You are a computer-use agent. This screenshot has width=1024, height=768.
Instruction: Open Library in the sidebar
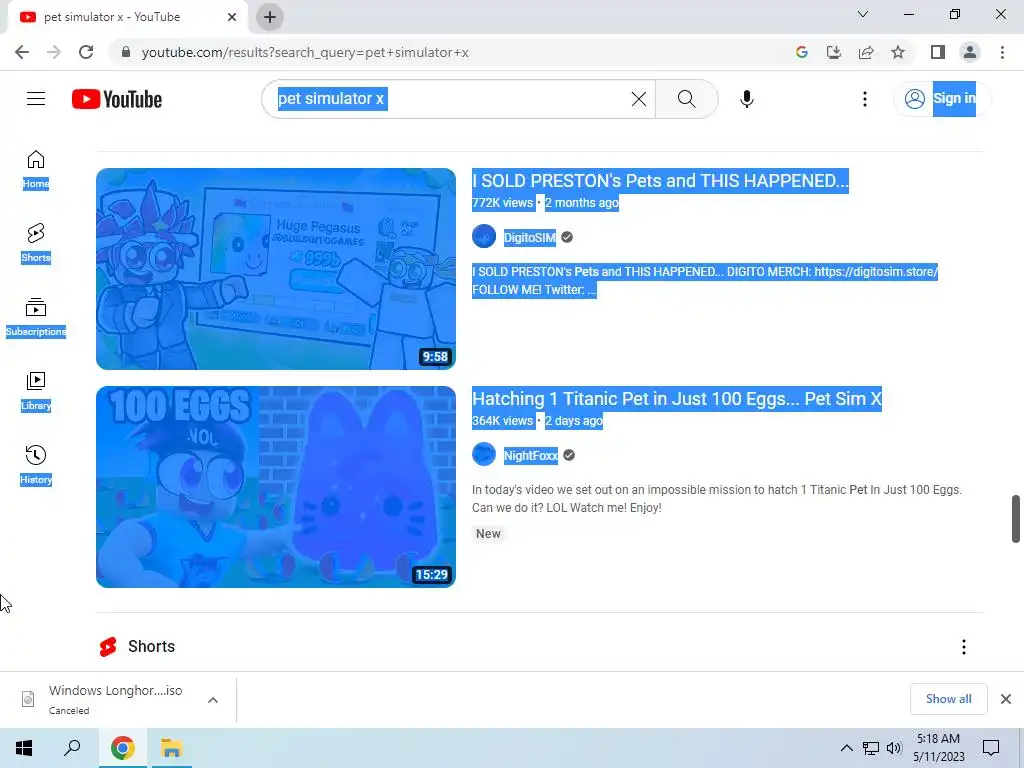click(36, 391)
